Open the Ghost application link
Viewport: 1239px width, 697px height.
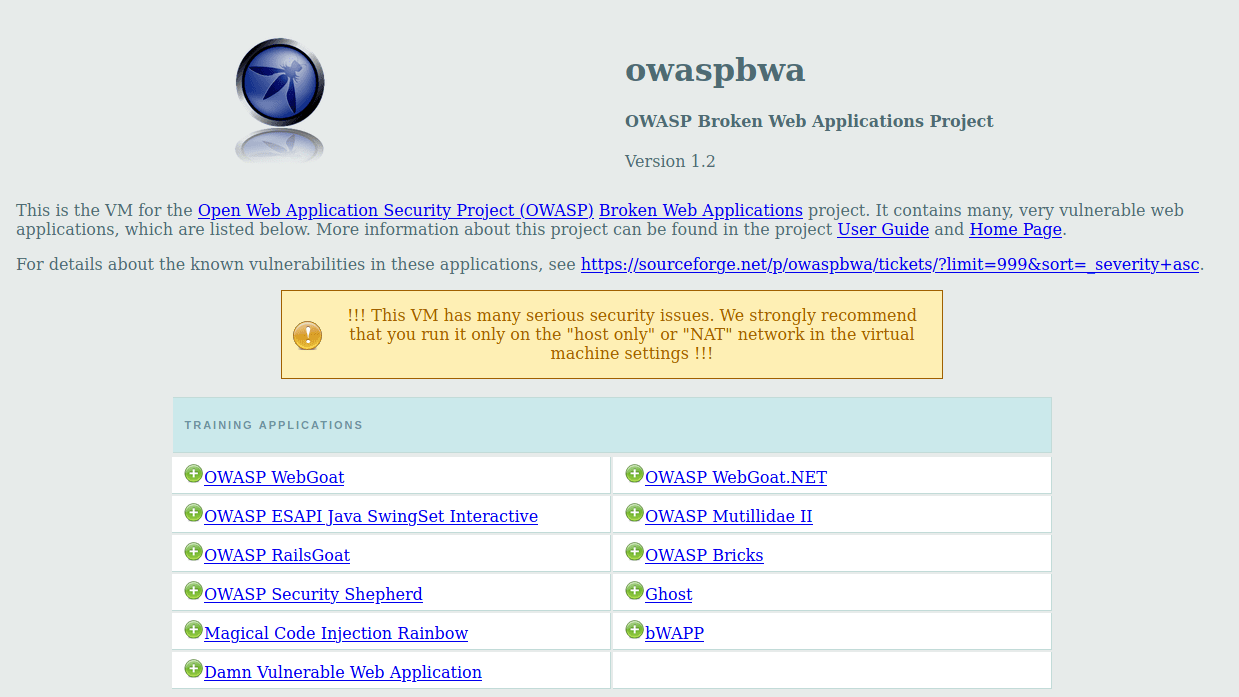click(669, 594)
